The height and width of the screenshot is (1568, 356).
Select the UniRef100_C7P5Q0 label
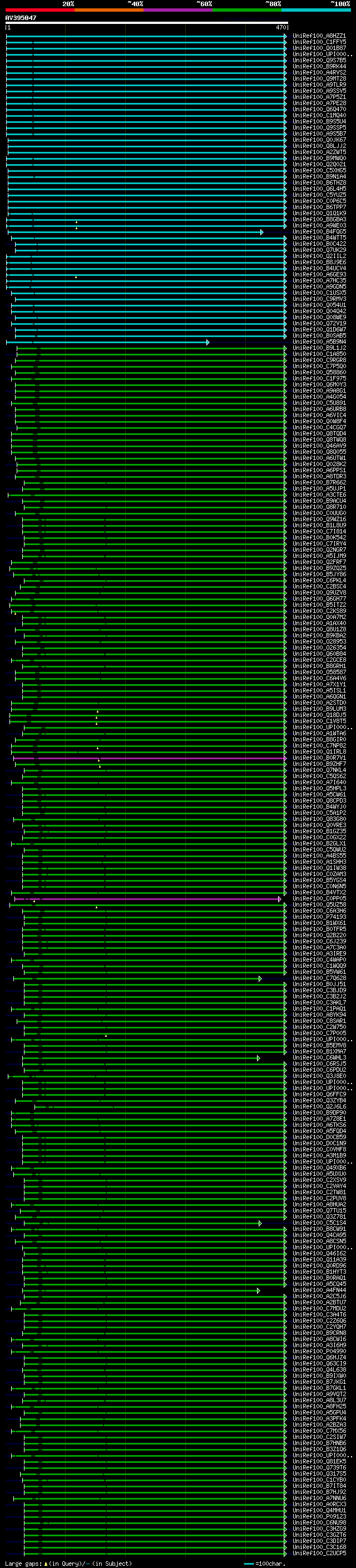(x=319, y=367)
